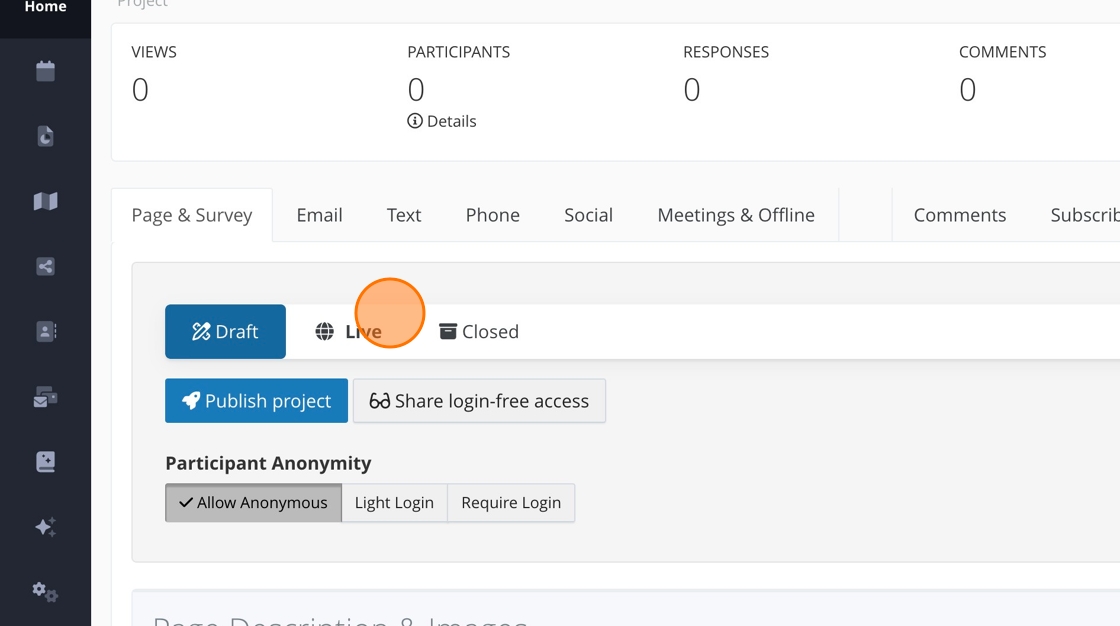Open the Comments tab
Screen dimensions: 1120x626
click(x=959, y=215)
